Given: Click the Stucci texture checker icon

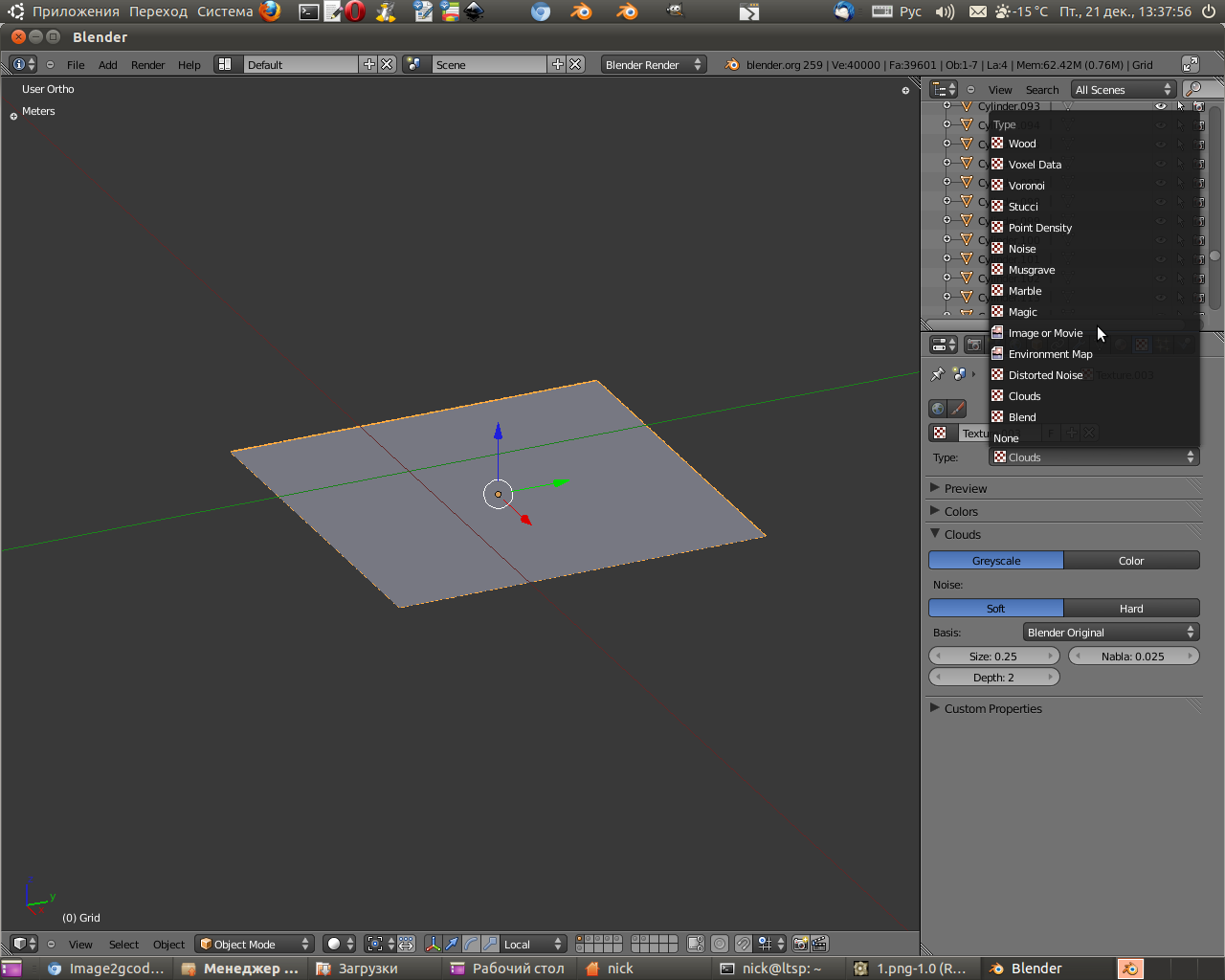Looking at the screenshot, I should point(997,207).
